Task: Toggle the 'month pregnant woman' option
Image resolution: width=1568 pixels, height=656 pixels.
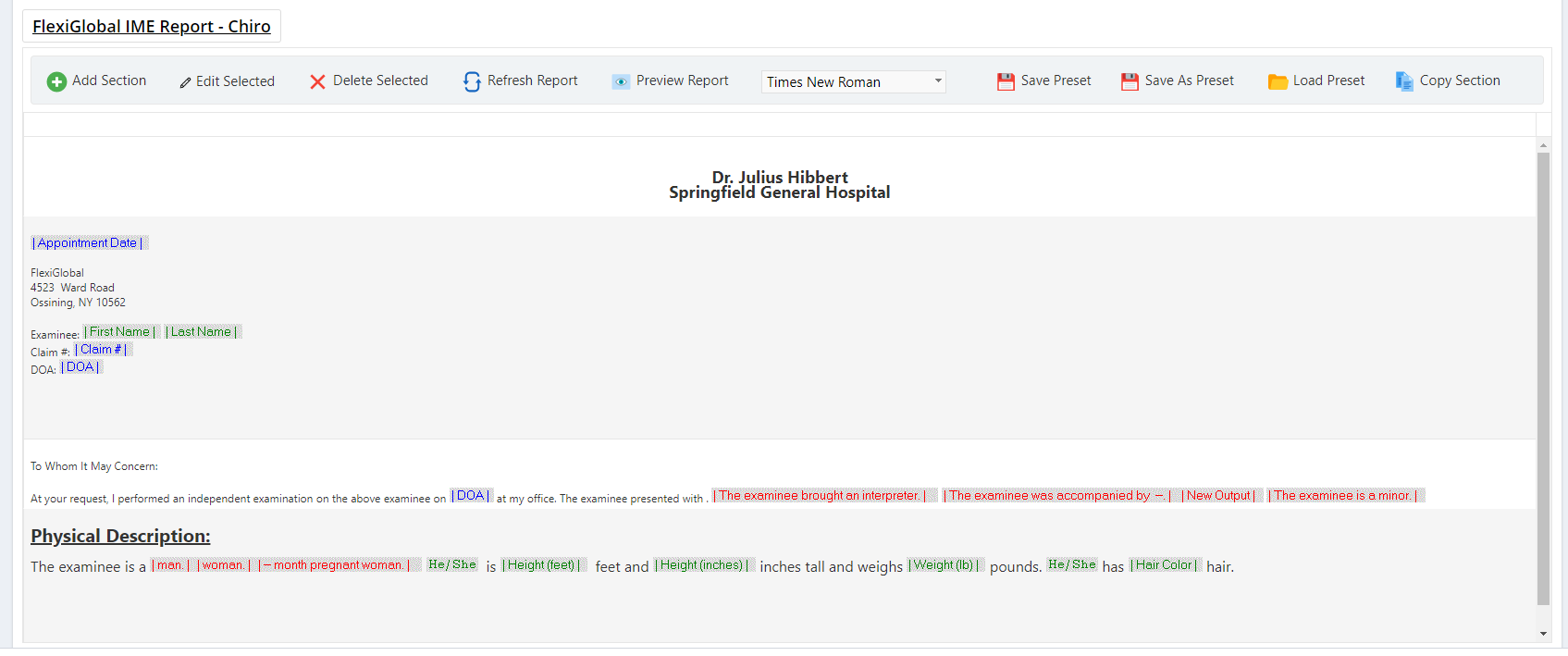Action: [334, 565]
